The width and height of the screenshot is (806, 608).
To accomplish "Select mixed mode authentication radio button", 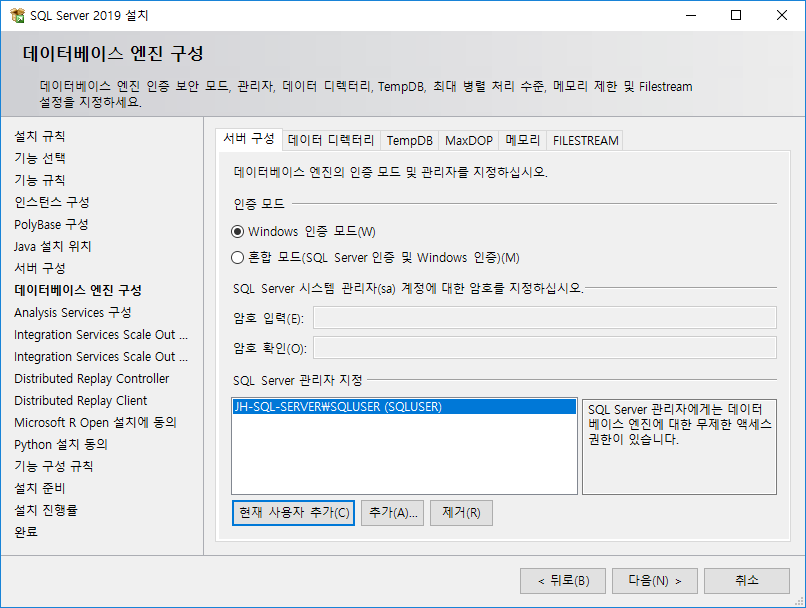I will point(237,257).
